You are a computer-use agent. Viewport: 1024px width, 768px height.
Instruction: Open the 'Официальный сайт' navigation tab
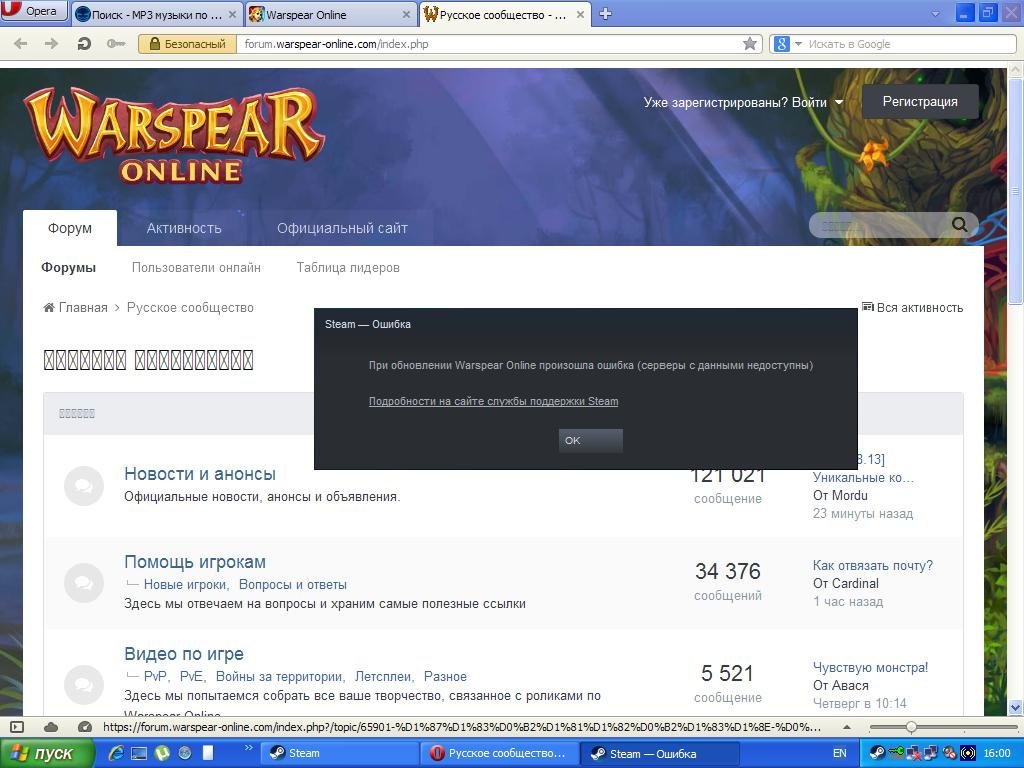(342, 228)
